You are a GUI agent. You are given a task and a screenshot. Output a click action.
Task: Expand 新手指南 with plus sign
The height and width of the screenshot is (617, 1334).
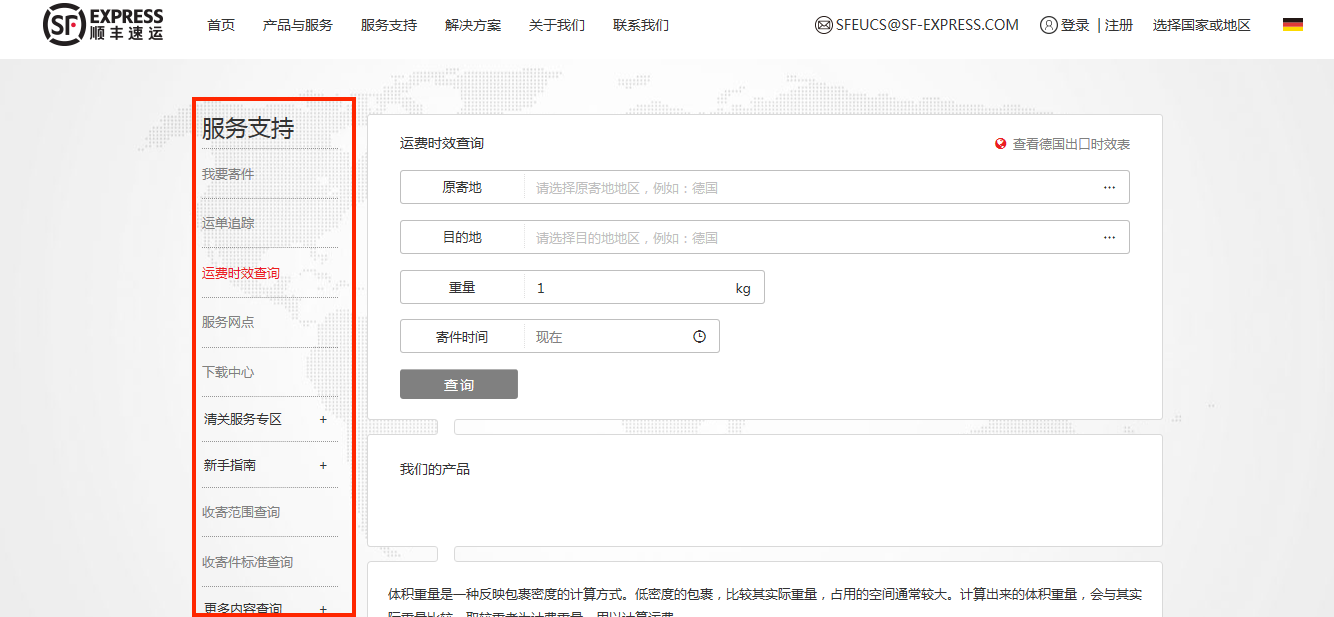coord(323,466)
